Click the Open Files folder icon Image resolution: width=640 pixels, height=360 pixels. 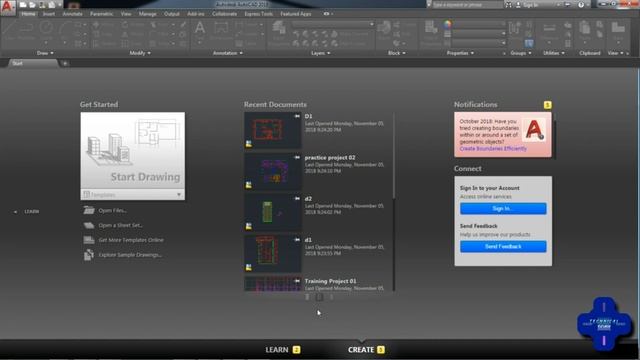(89, 210)
